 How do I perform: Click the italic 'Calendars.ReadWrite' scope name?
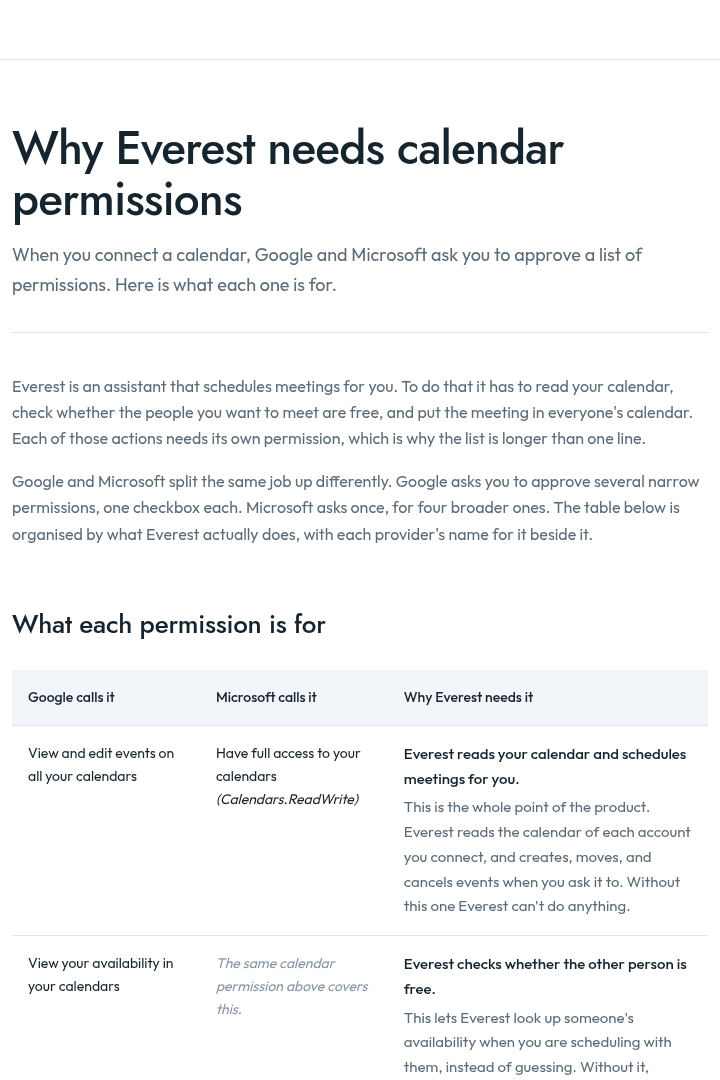[x=287, y=799]
